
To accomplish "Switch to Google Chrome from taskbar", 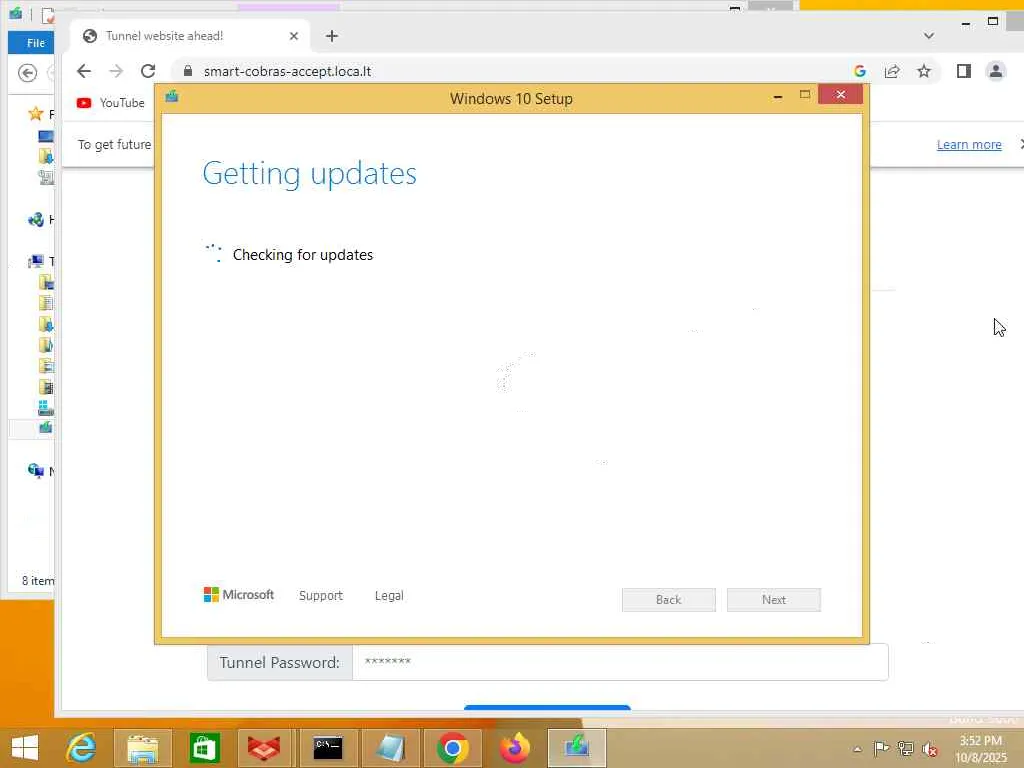I will click(x=453, y=748).
